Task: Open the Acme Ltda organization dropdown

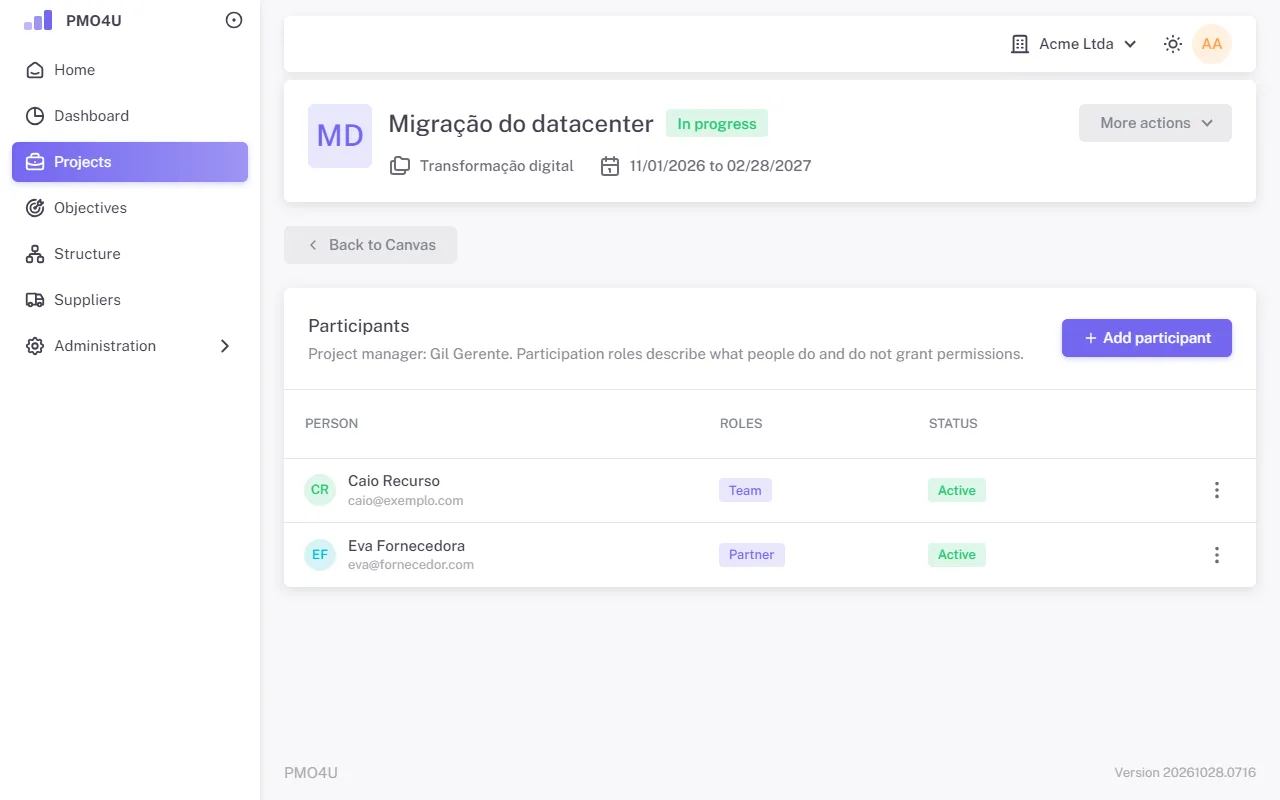Action: point(1074,44)
